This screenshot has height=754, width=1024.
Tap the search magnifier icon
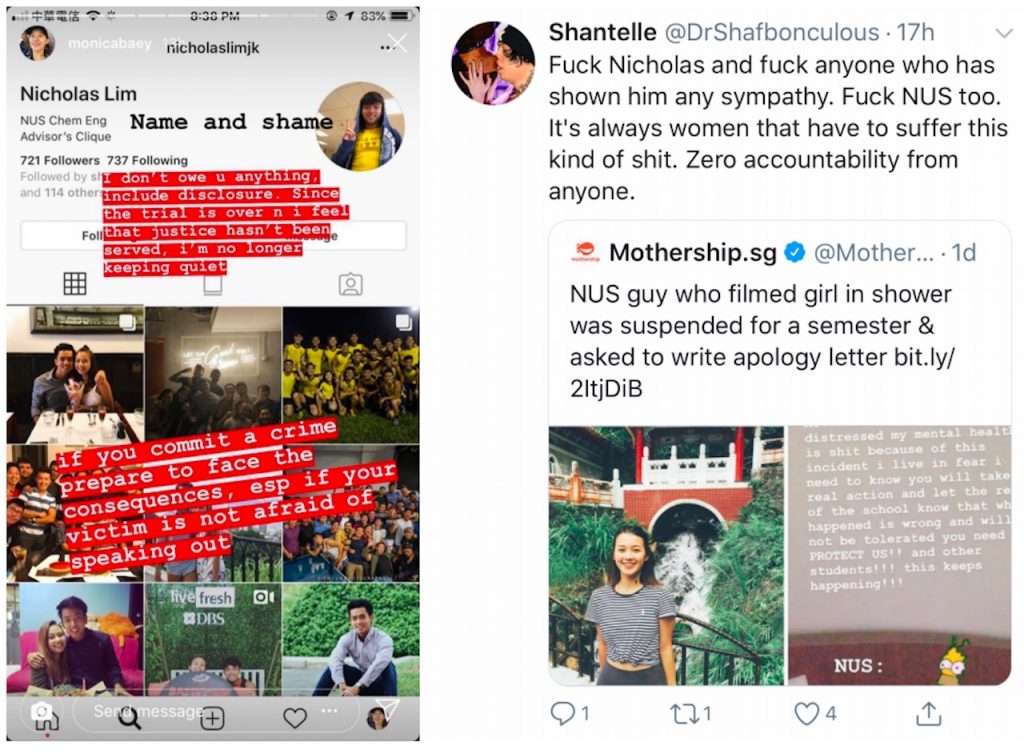pyautogui.click(x=129, y=719)
